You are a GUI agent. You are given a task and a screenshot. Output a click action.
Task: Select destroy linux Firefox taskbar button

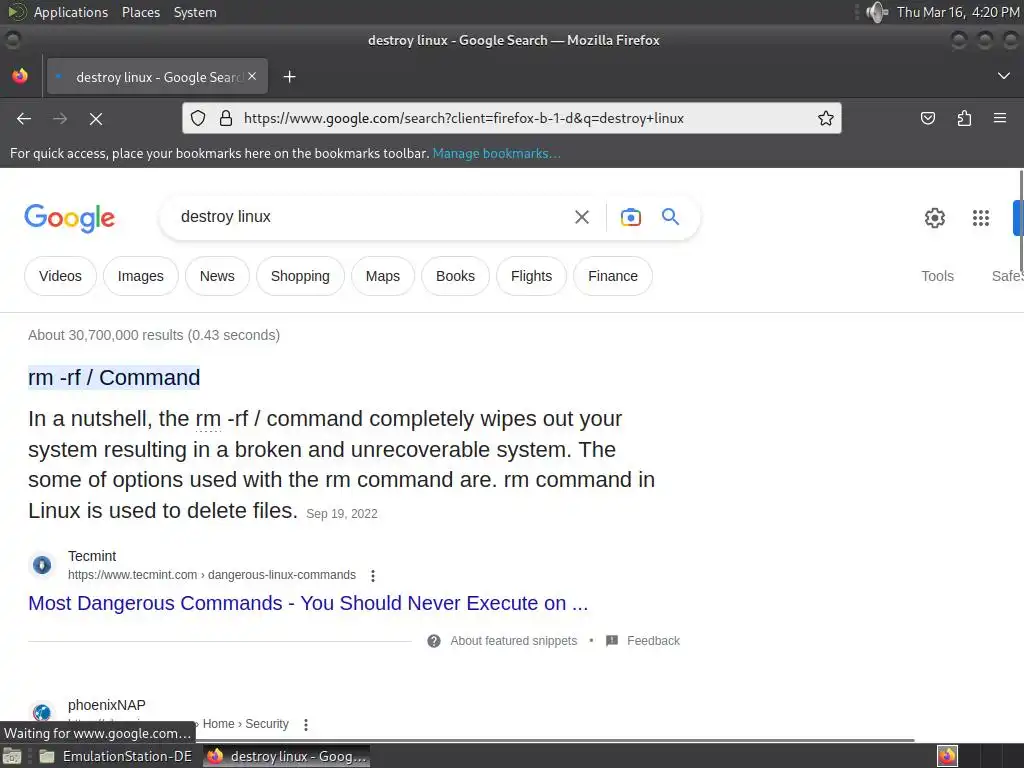tap(287, 756)
